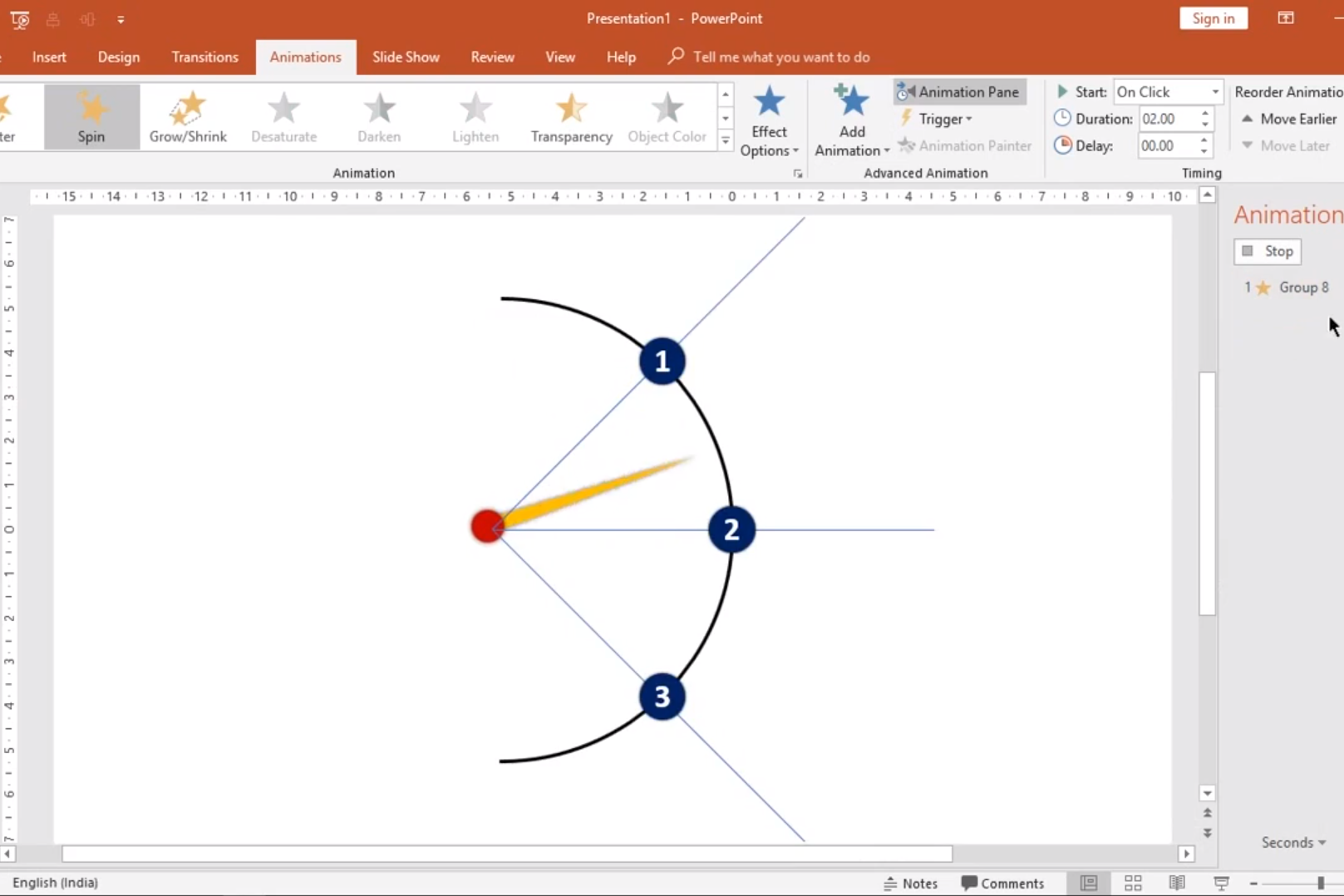Toggle the Animation Pane button
This screenshot has width=1344, height=896.
coord(959,92)
